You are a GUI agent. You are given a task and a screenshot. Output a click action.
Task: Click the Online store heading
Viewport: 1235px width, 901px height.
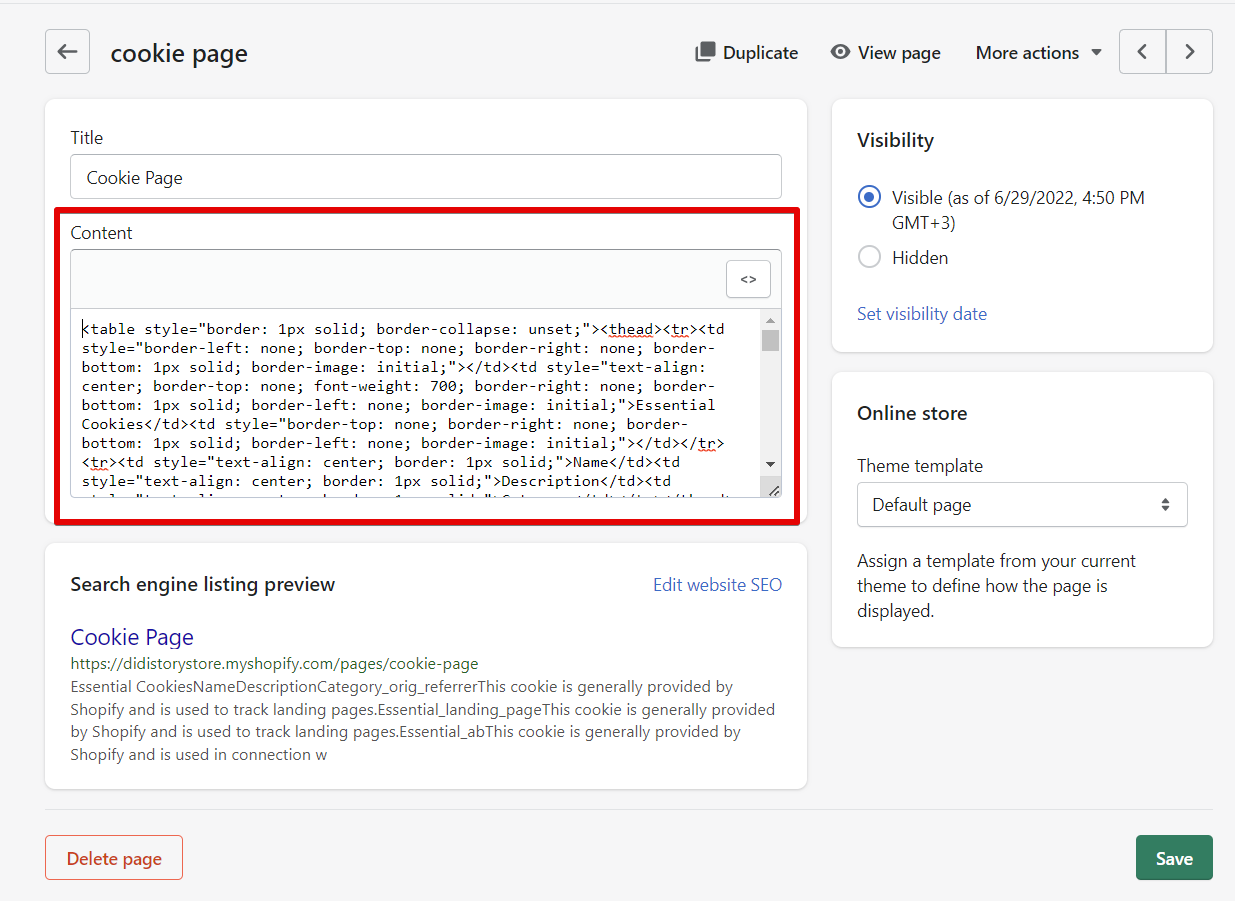912,414
